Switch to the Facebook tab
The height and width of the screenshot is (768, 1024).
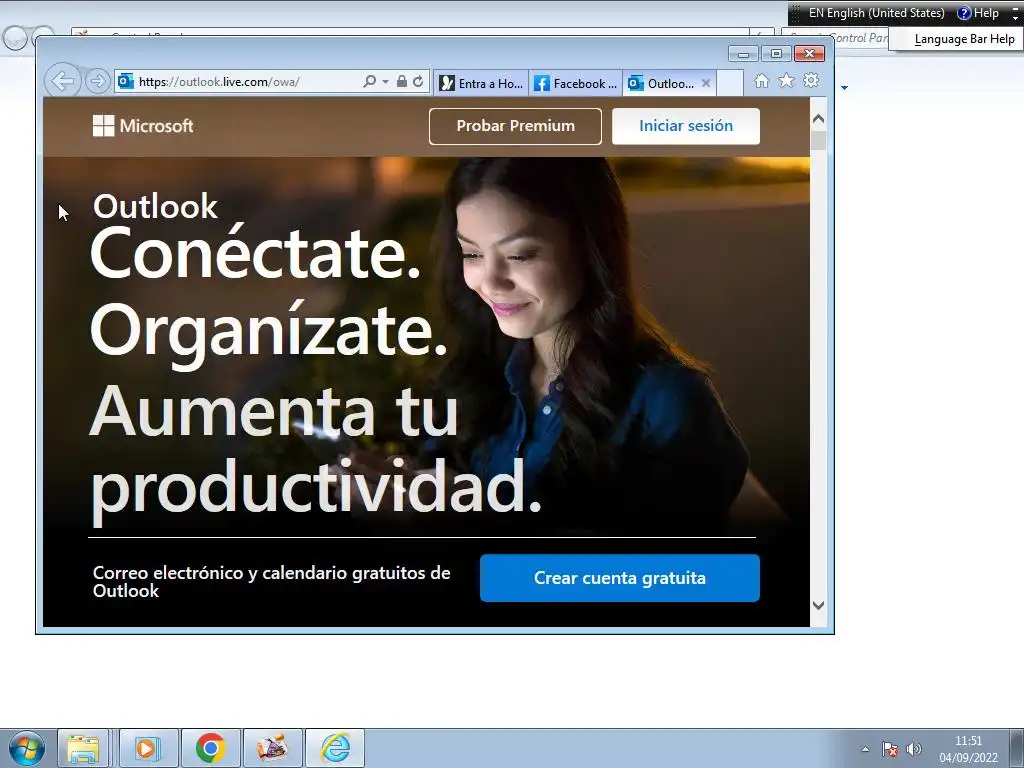(575, 84)
